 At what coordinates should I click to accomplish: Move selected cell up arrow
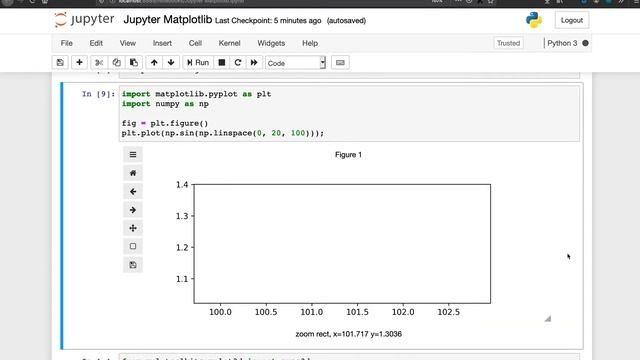pos(154,62)
